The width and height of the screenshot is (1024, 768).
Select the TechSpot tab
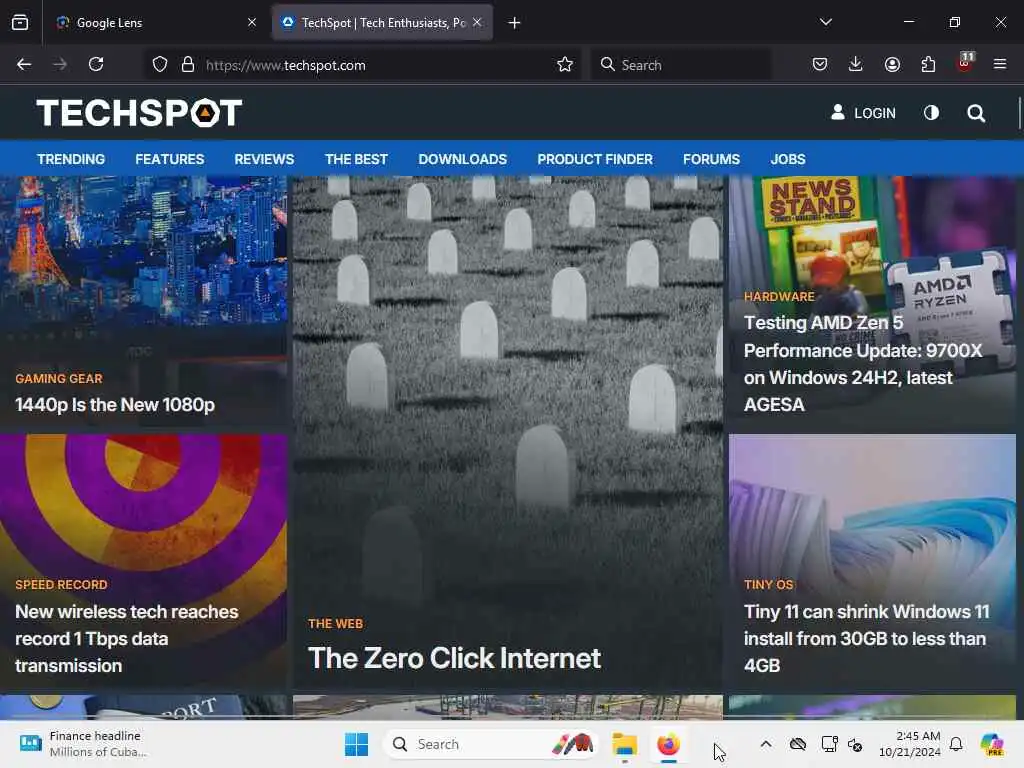(x=382, y=23)
